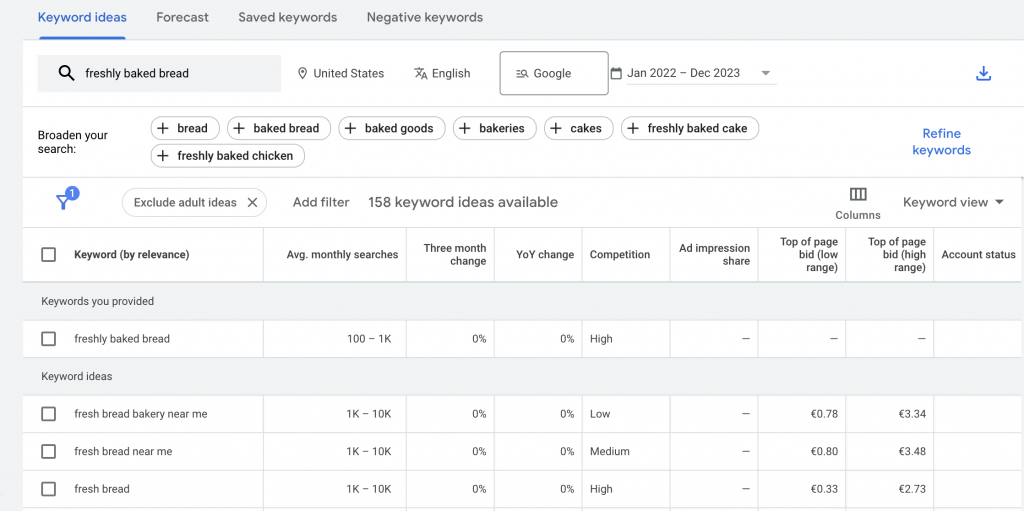Screen dimensions: 1024x511
Task: Tick the 'fresh bread near me' checkbox
Action: 48,452
